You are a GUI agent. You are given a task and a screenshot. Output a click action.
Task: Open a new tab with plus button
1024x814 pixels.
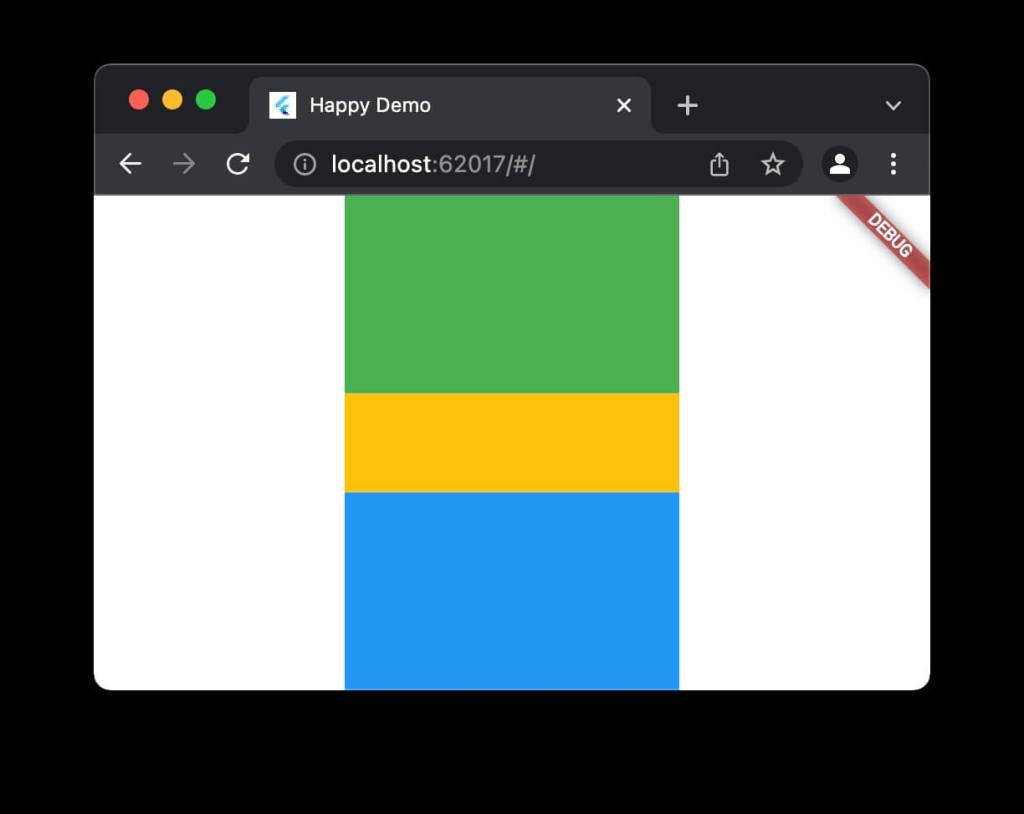coord(687,105)
